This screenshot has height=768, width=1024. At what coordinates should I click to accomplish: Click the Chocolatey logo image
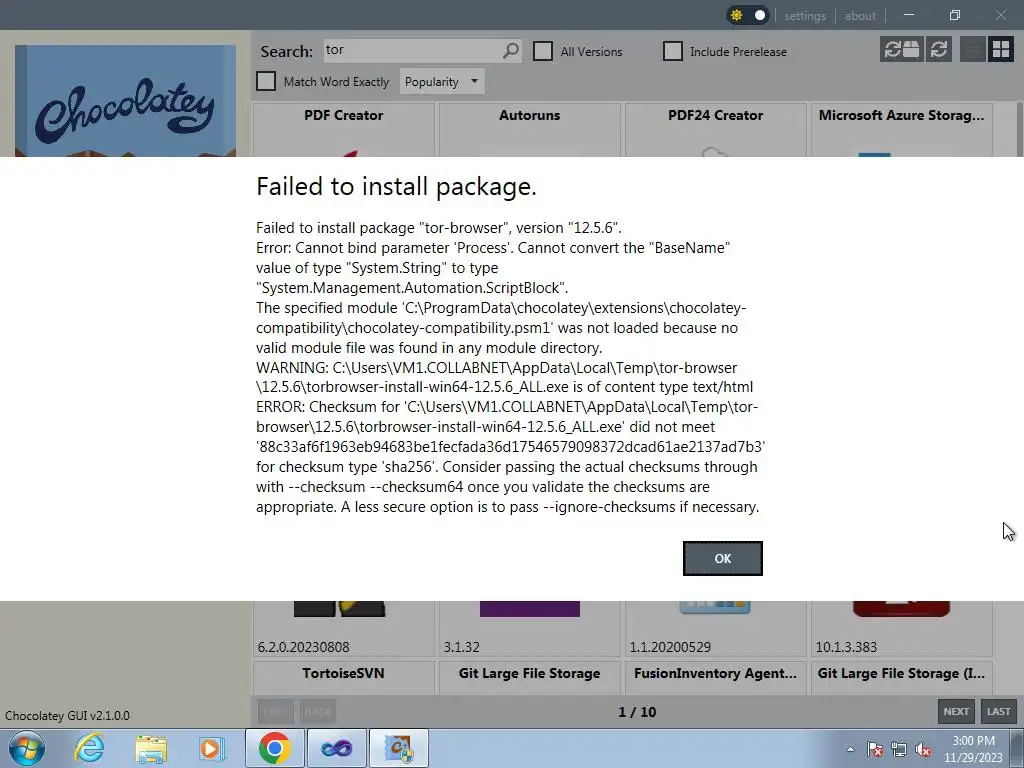coord(125,101)
